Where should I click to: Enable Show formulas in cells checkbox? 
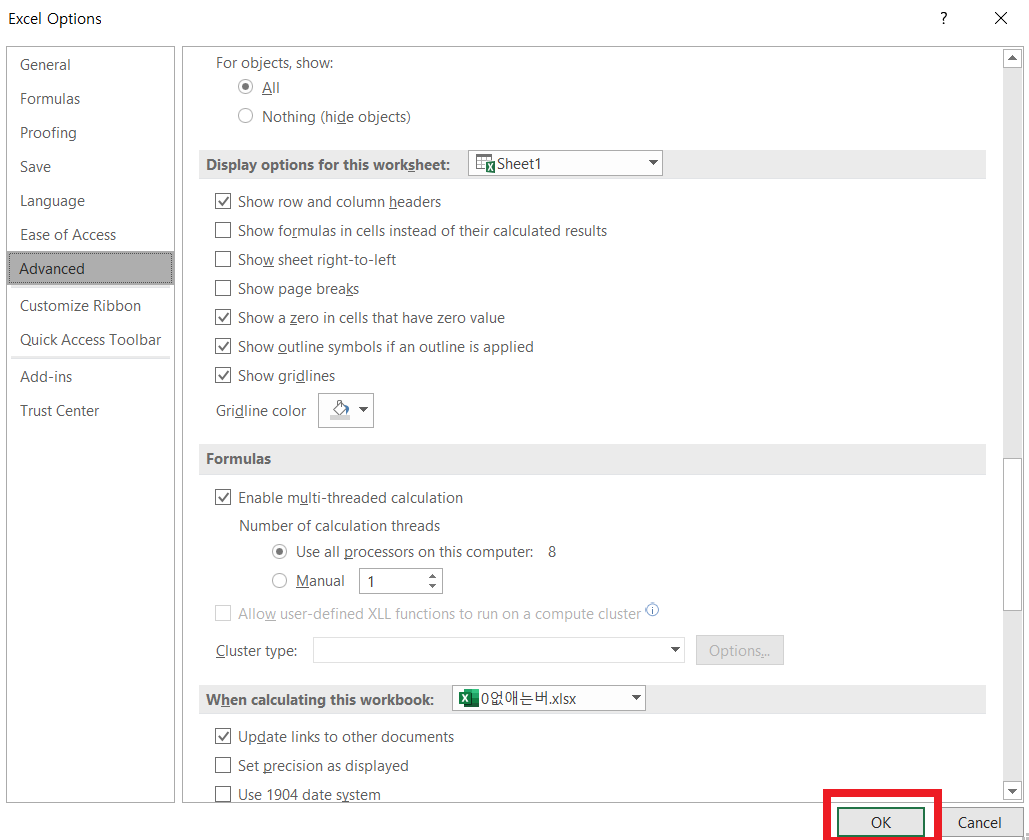click(x=223, y=230)
